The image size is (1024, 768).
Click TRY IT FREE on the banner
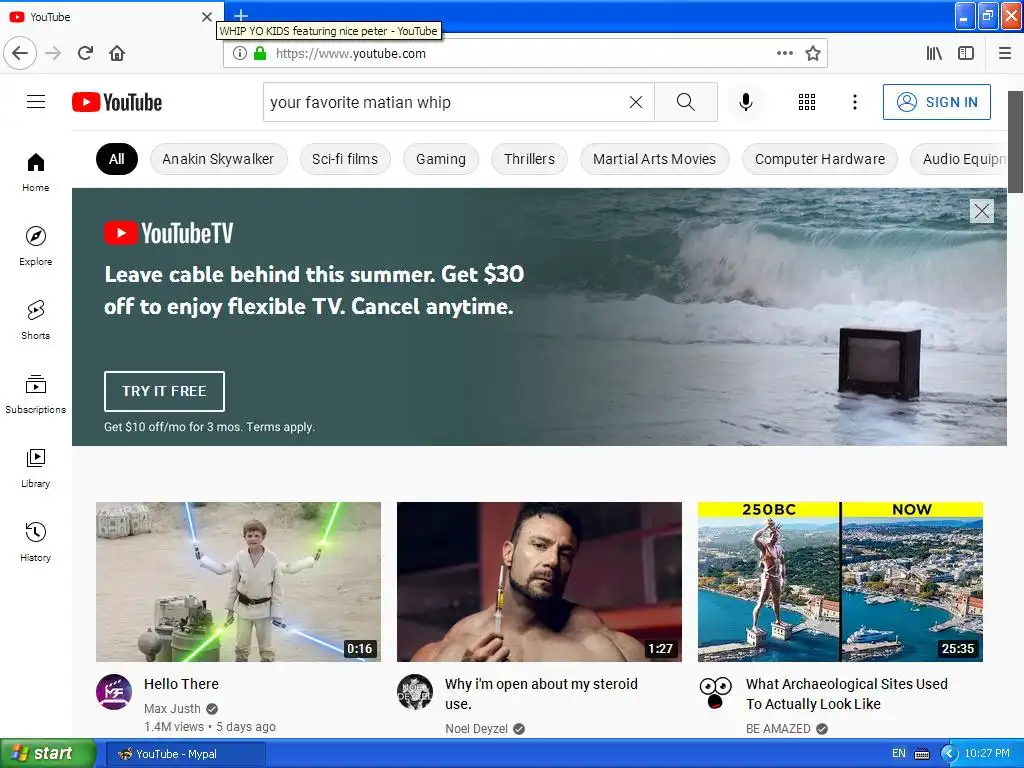164,391
